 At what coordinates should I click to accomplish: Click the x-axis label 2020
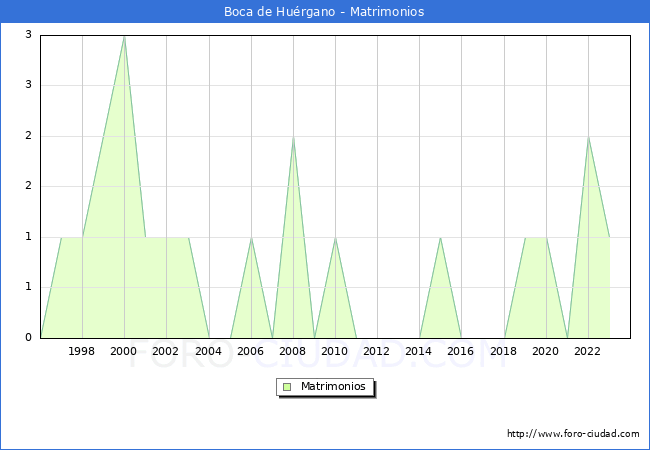[546, 351]
